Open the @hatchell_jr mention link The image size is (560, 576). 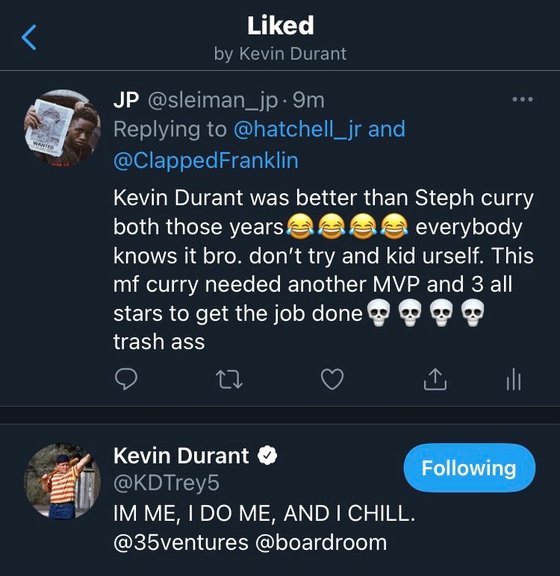(x=298, y=129)
